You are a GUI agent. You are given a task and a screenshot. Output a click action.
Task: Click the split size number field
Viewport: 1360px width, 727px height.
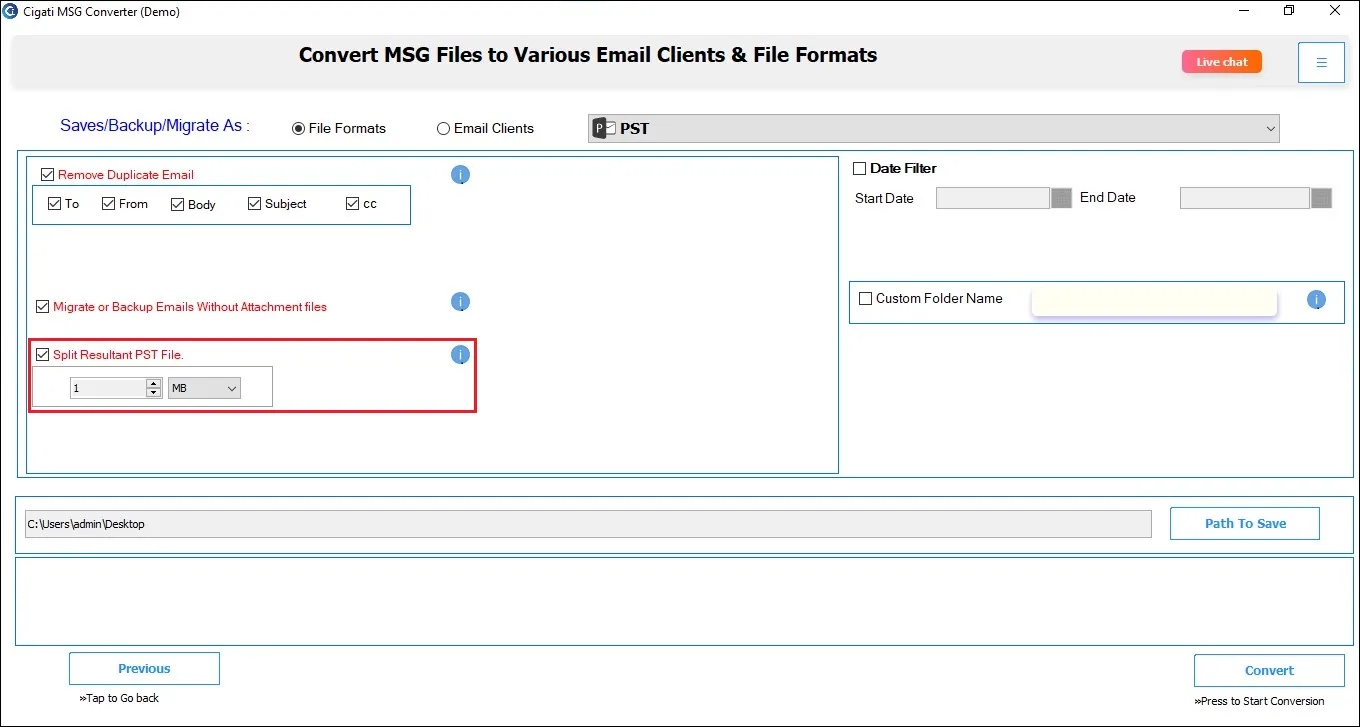click(108, 388)
